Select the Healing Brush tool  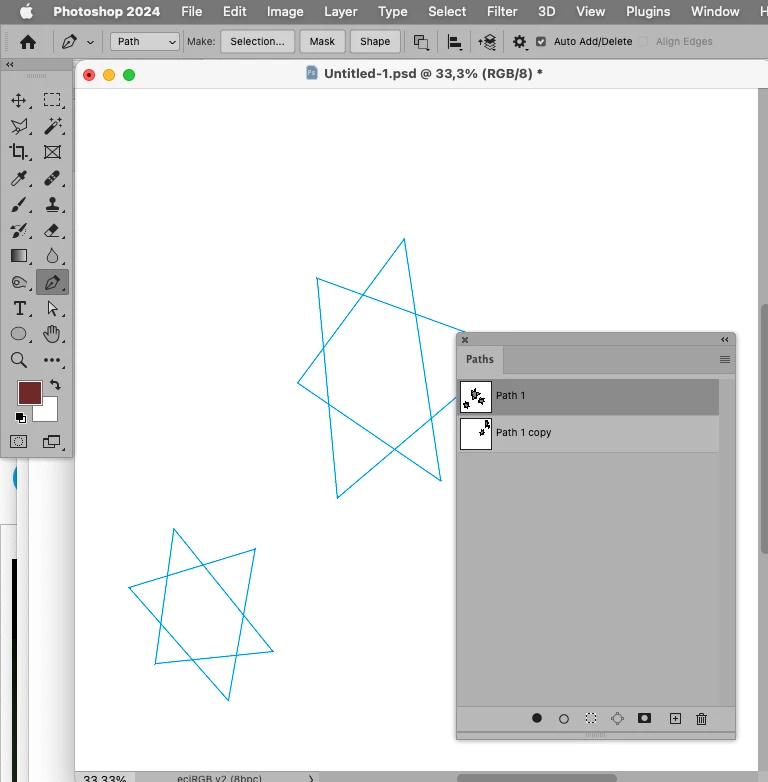coord(52,178)
